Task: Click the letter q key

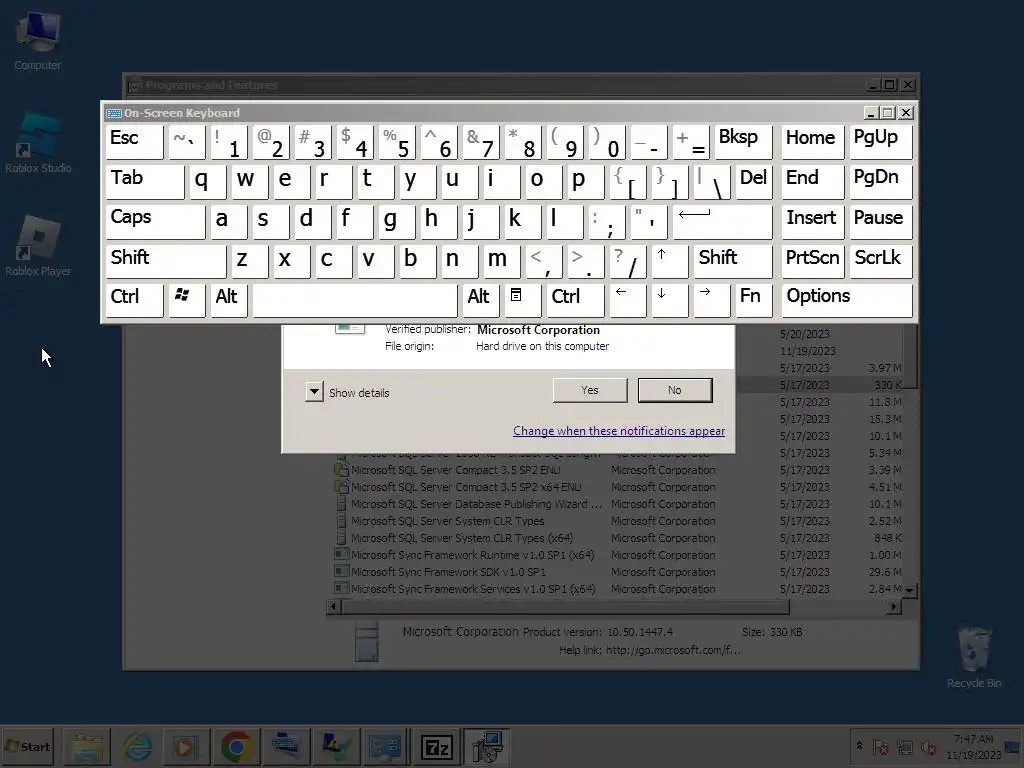Action: coord(208,182)
